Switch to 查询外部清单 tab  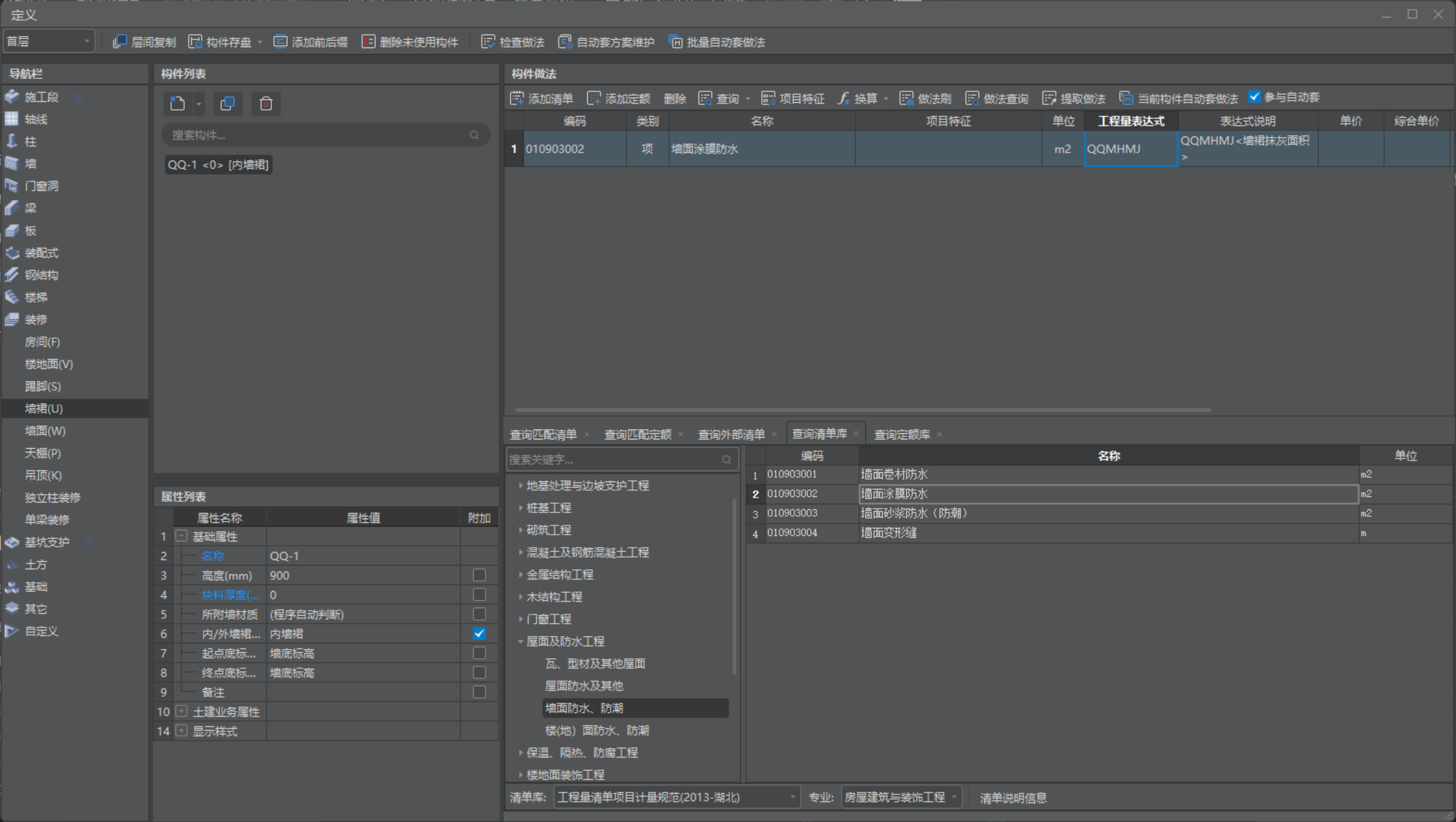tap(731, 434)
